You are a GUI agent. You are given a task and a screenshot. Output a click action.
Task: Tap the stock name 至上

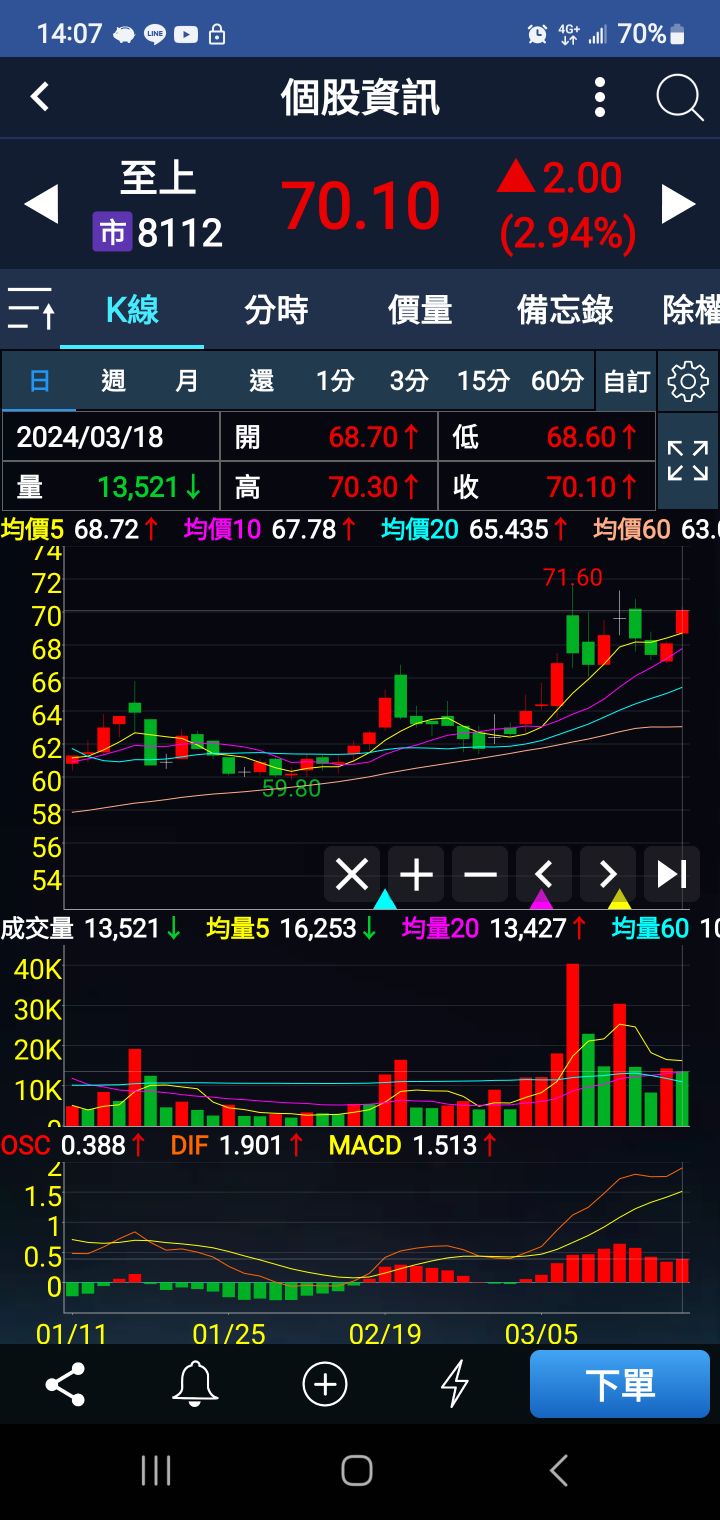[158, 180]
